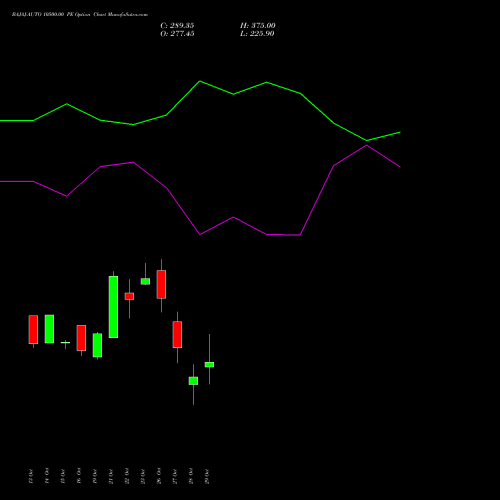Click the open value O: 277.45

pos(177,34)
